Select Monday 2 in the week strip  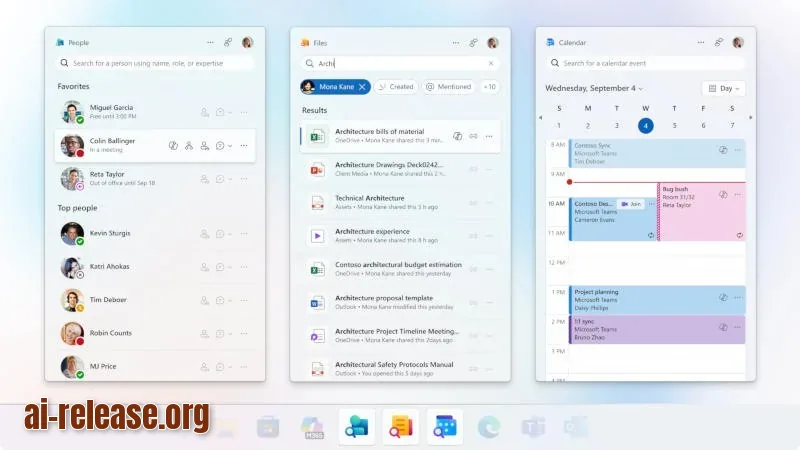(588, 126)
